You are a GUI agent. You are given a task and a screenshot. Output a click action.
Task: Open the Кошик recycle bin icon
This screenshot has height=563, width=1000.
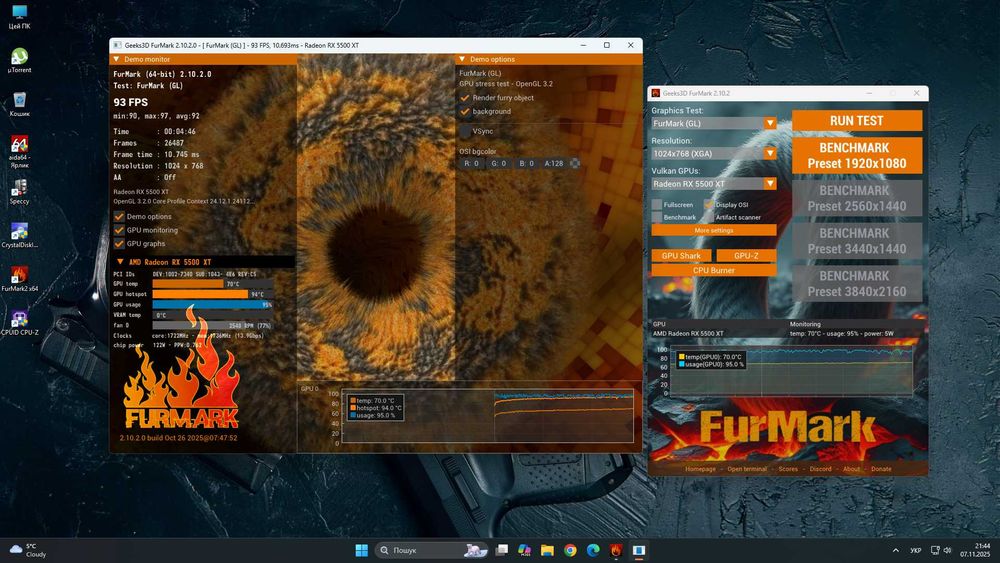[x=19, y=104]
